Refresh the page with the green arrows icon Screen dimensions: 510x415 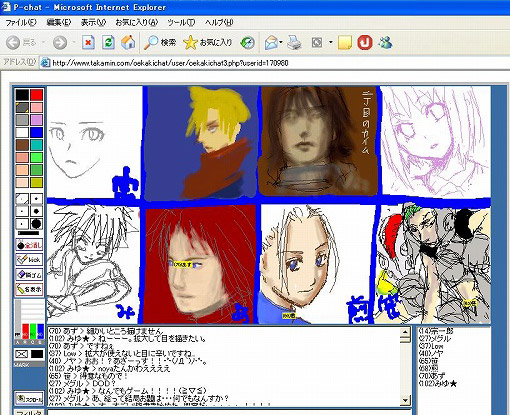pyautogui.click(x=108, y=43)
